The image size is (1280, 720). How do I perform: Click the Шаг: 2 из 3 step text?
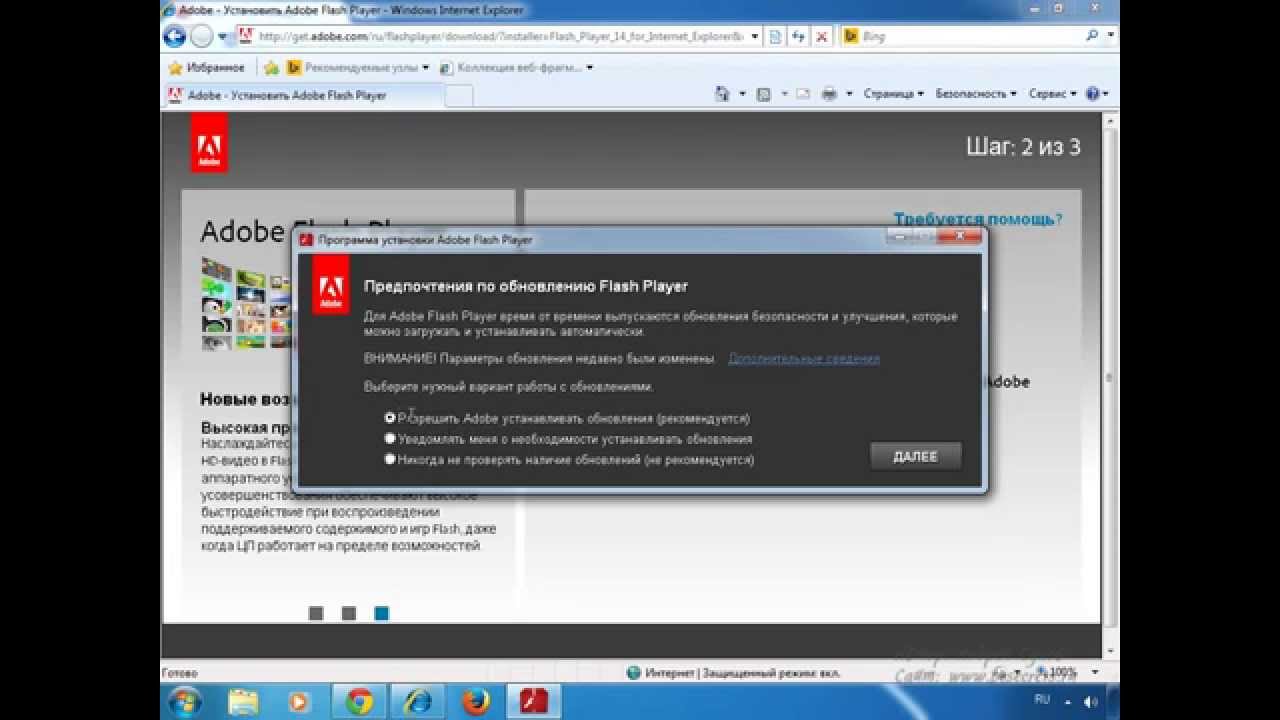[1023, 147]
